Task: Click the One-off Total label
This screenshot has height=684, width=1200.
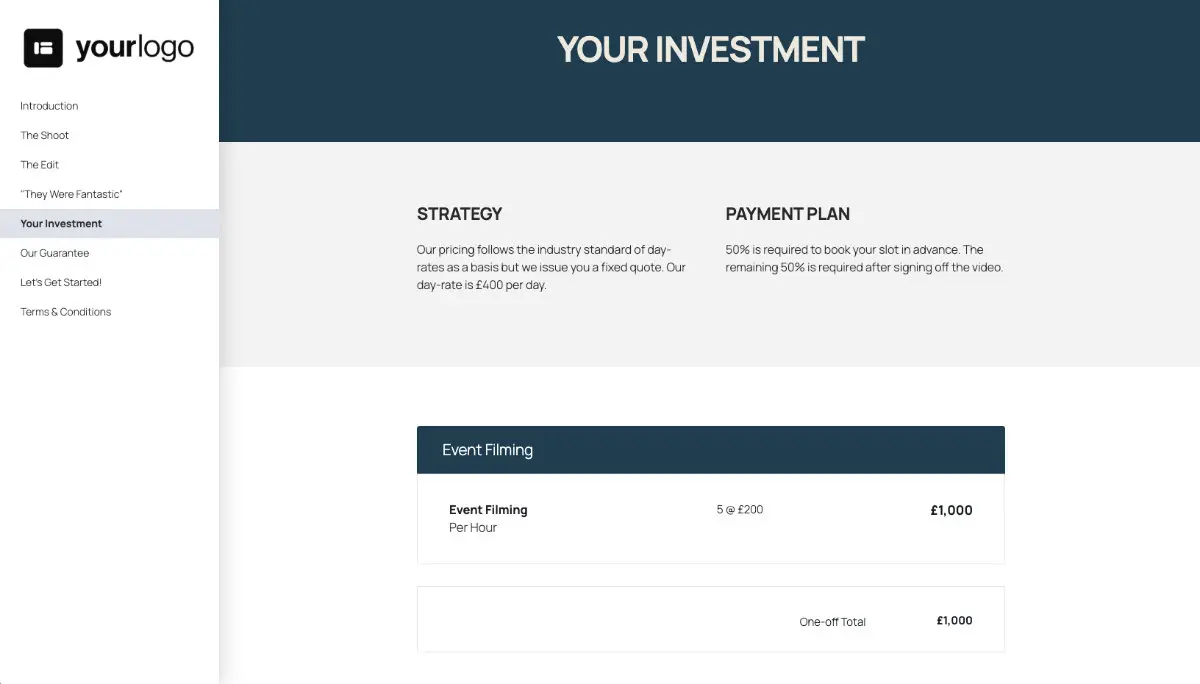Action: point(832,621)
